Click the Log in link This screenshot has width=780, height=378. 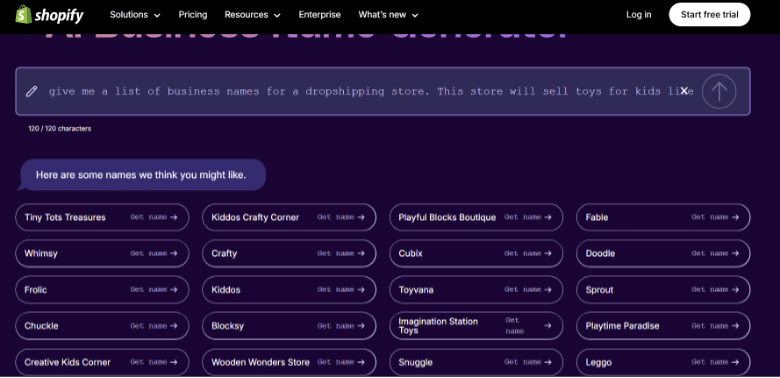coord(638,15)
